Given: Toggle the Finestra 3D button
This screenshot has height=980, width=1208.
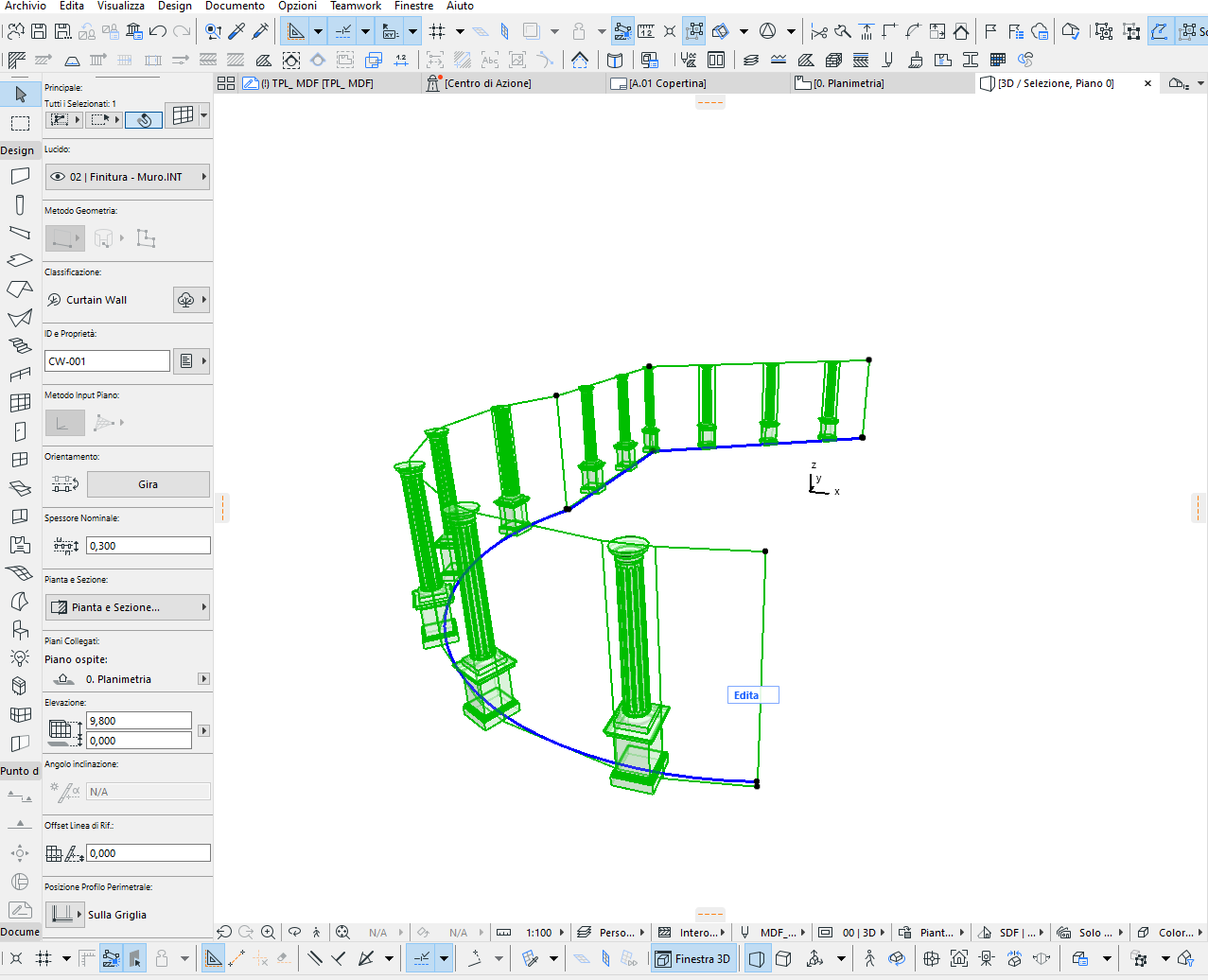Looking at the screenshot, I should [693, 958].
